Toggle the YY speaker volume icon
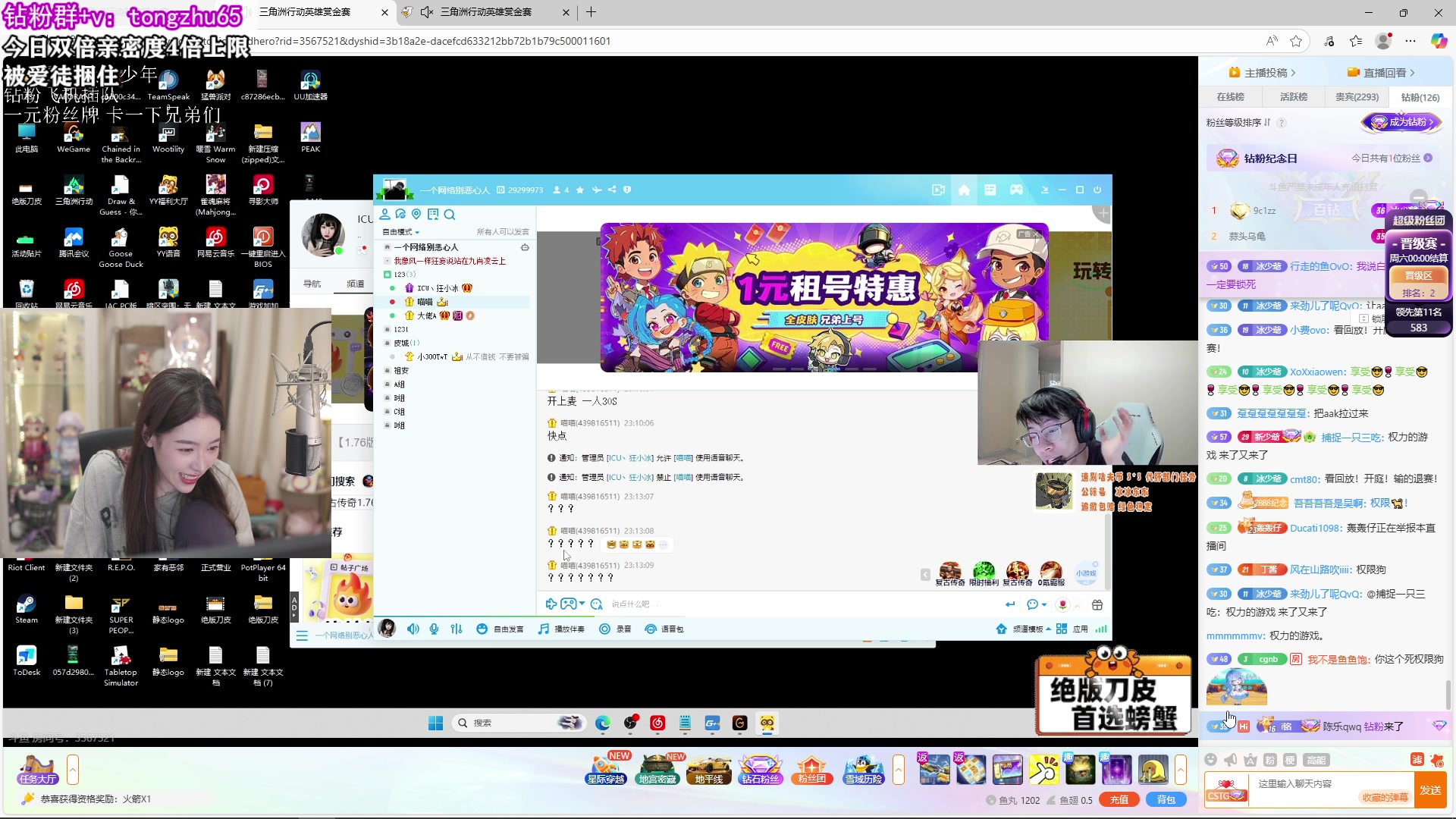 coord(413,629)
